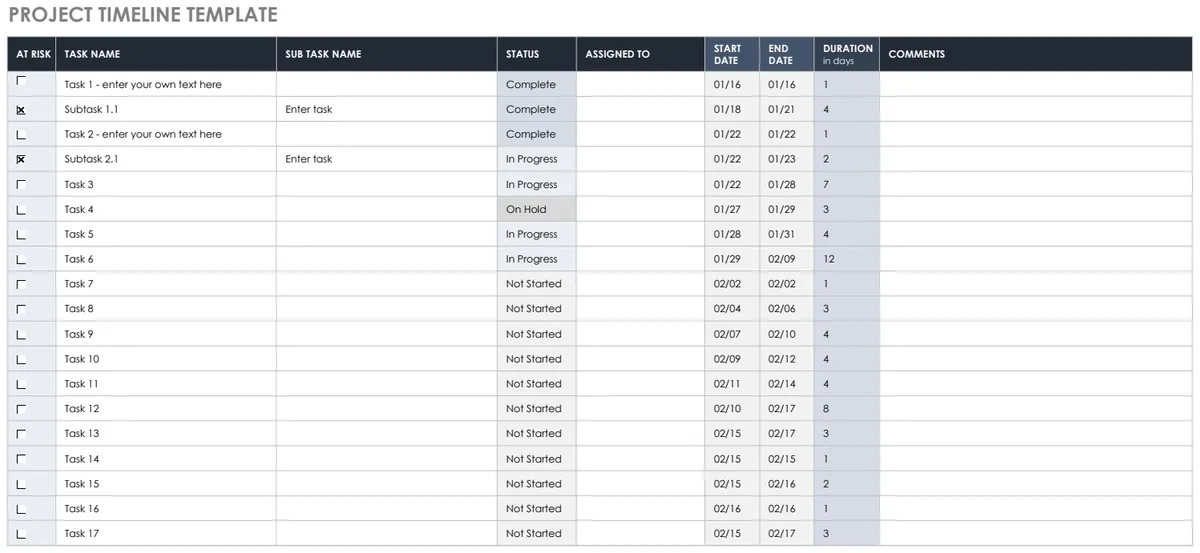This screenshot has width=1200, height=553.
Task: Toggle the At Risk checkbox for Task 17
Action: click(x=21, y=534)
